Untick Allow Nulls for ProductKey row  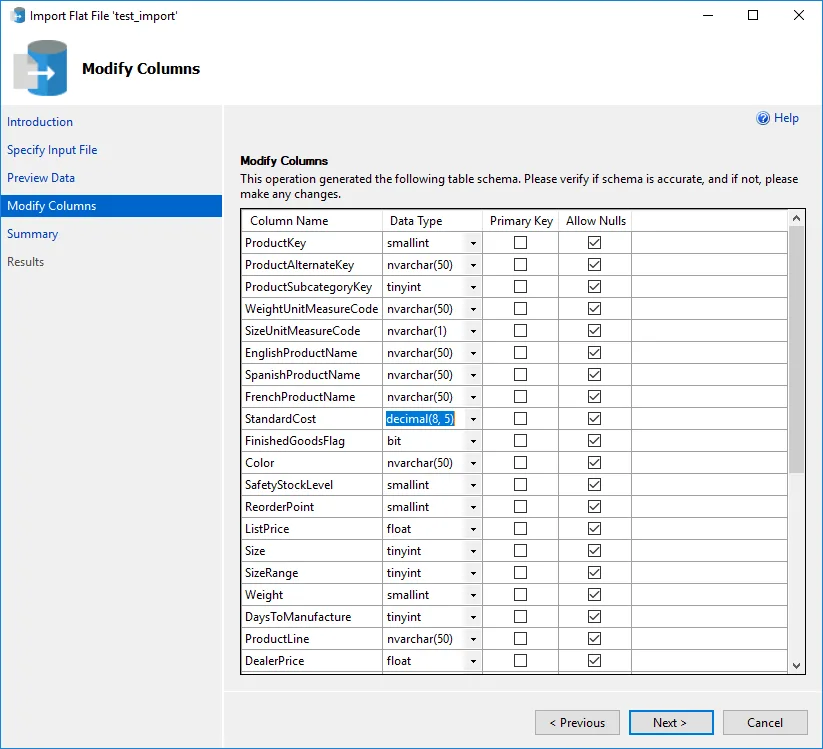pyautogui.click(x=594, y=242)
